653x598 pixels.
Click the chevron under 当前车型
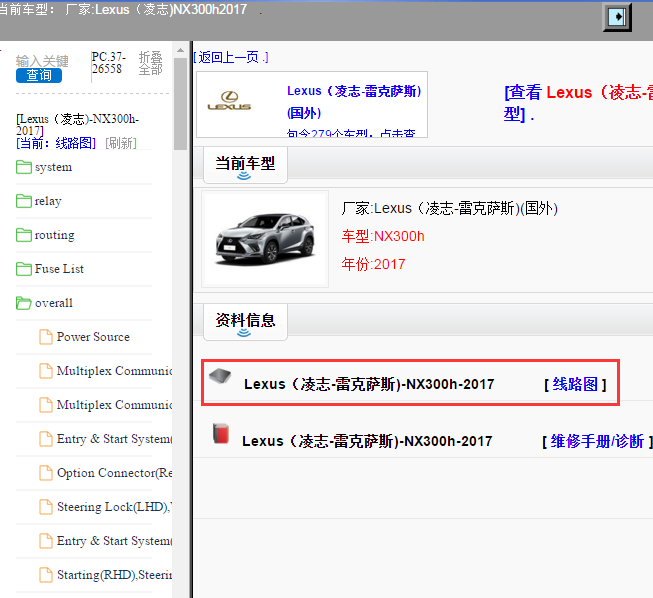point(244,176)
